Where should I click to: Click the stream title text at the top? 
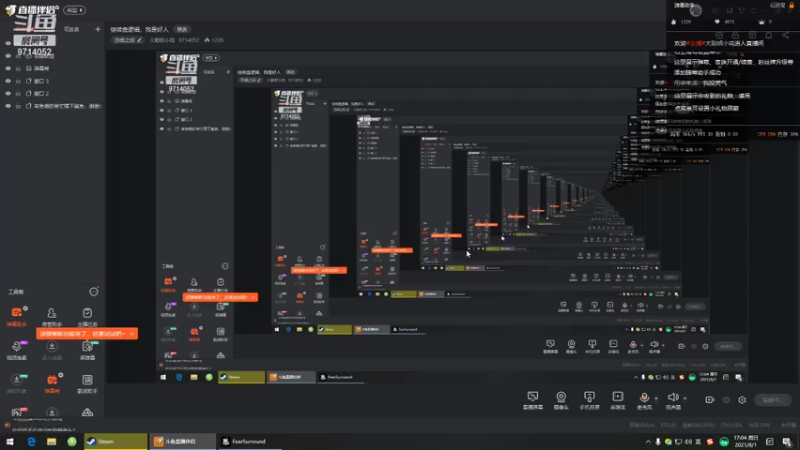[x=139, y=29]
